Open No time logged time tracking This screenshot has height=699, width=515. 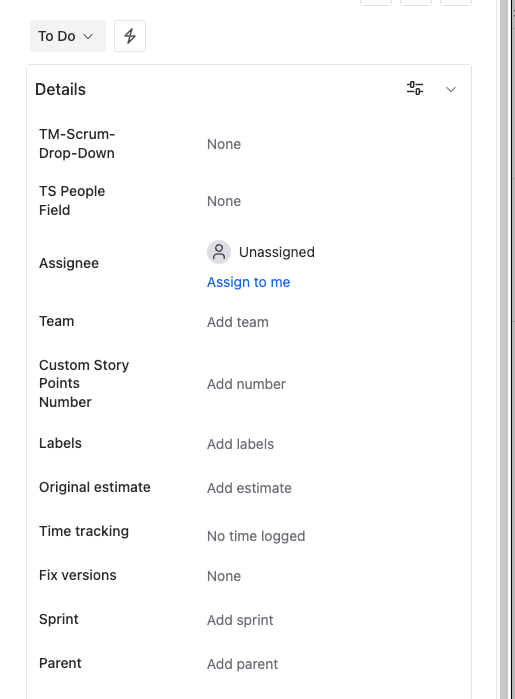coord(256,536)
